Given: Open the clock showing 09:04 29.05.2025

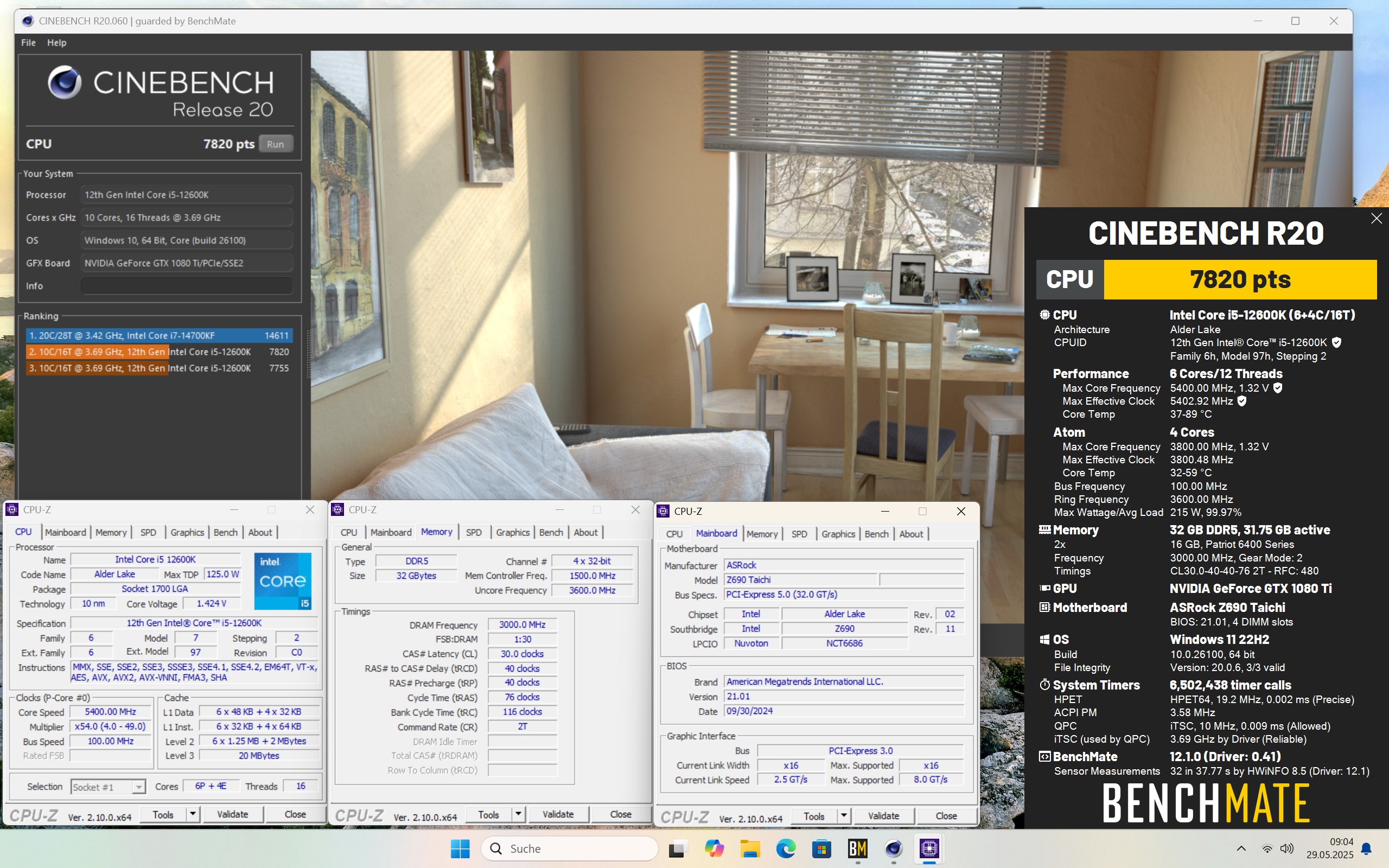Looking at the screenshot, I should [x=1330, y=848].
